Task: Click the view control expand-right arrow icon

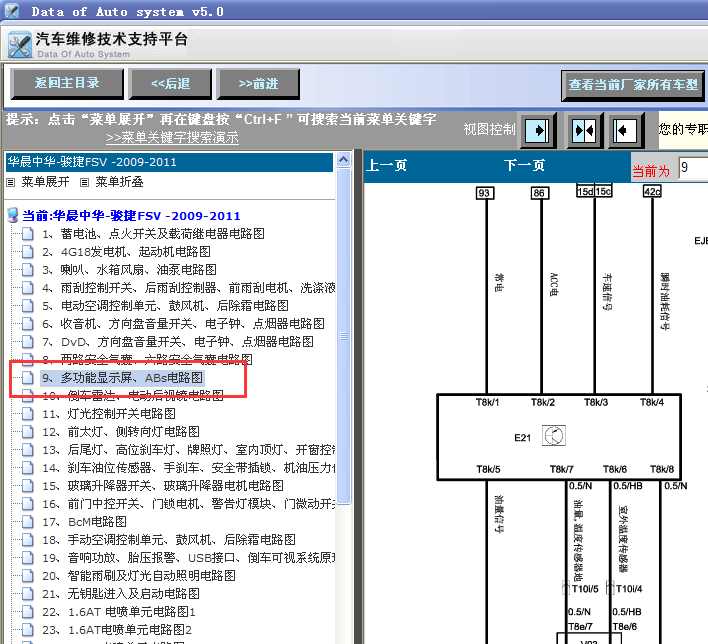Action: pyautogui.click(x=538, y=131)
